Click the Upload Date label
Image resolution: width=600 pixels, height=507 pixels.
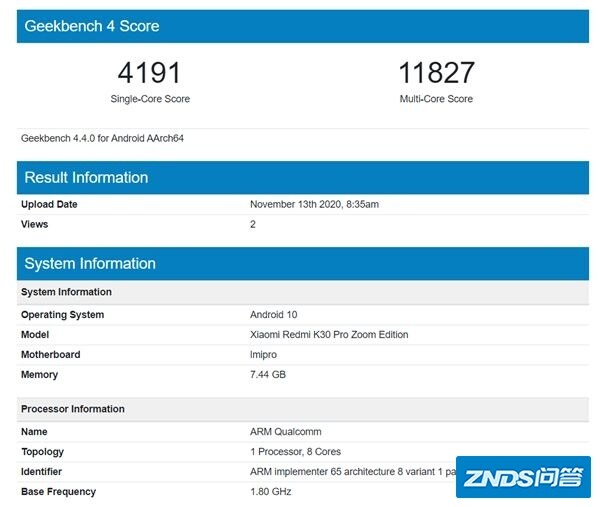point(49,204)
